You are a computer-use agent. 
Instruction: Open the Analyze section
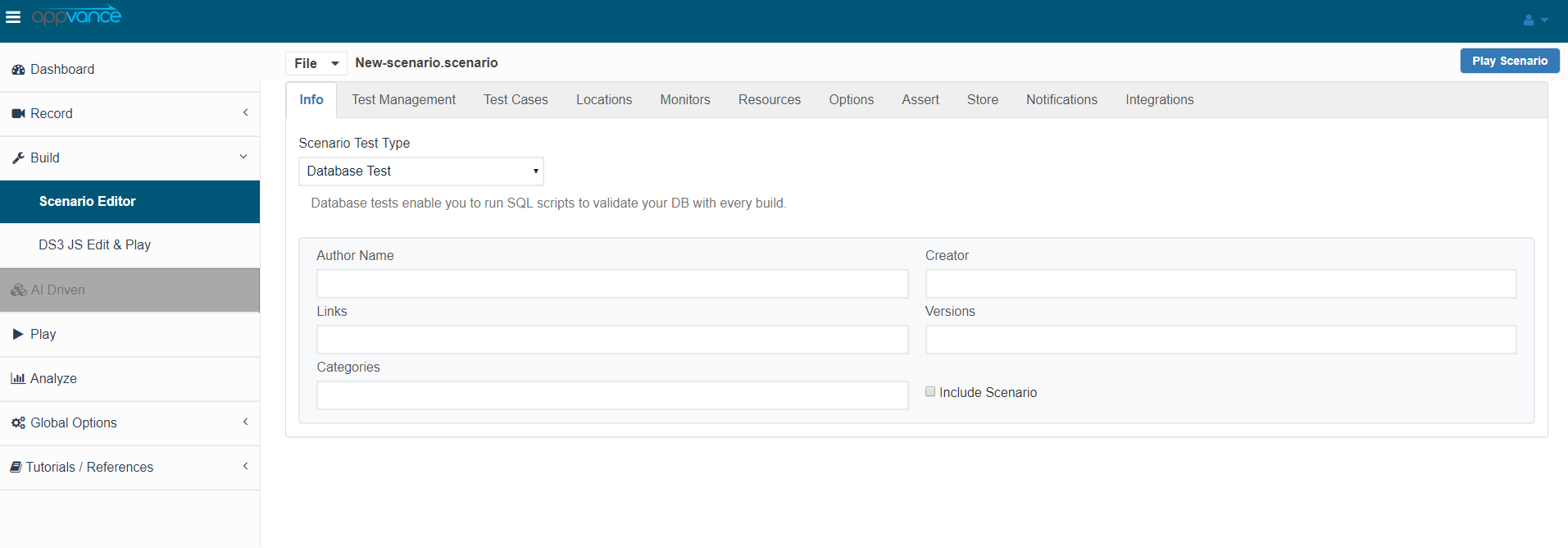(130, 379)
